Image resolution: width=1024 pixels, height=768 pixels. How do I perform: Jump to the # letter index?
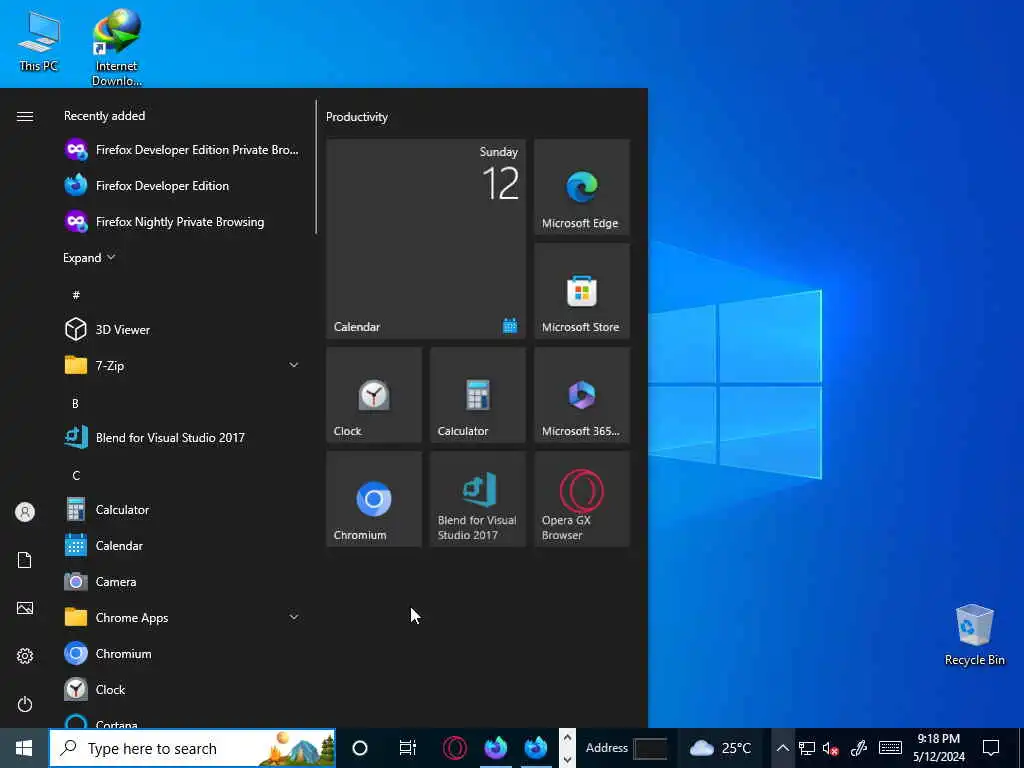click(76, 295)
